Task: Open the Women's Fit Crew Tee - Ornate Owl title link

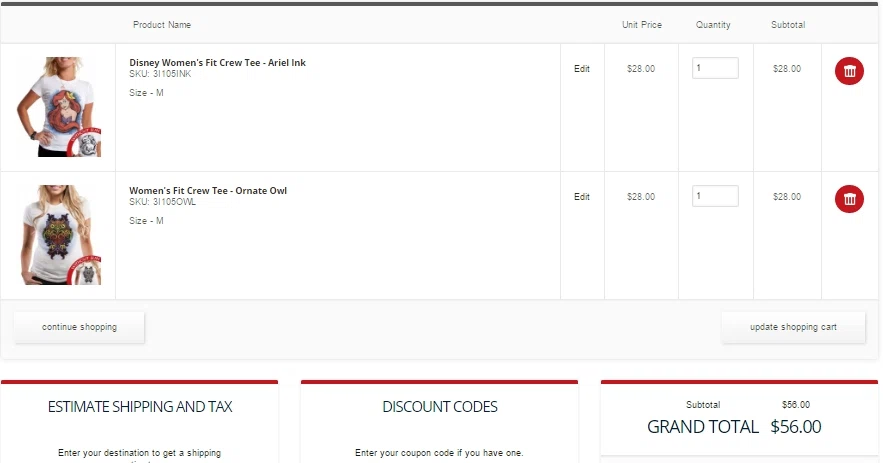Action: (x=208, y=190)
